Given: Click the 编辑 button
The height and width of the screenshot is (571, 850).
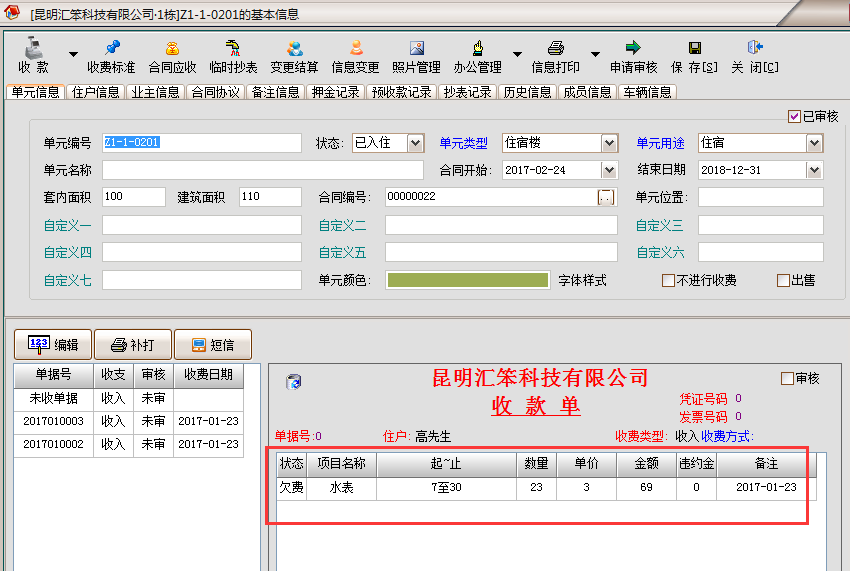Looking at the screenshot, I should tap(53, 344).
